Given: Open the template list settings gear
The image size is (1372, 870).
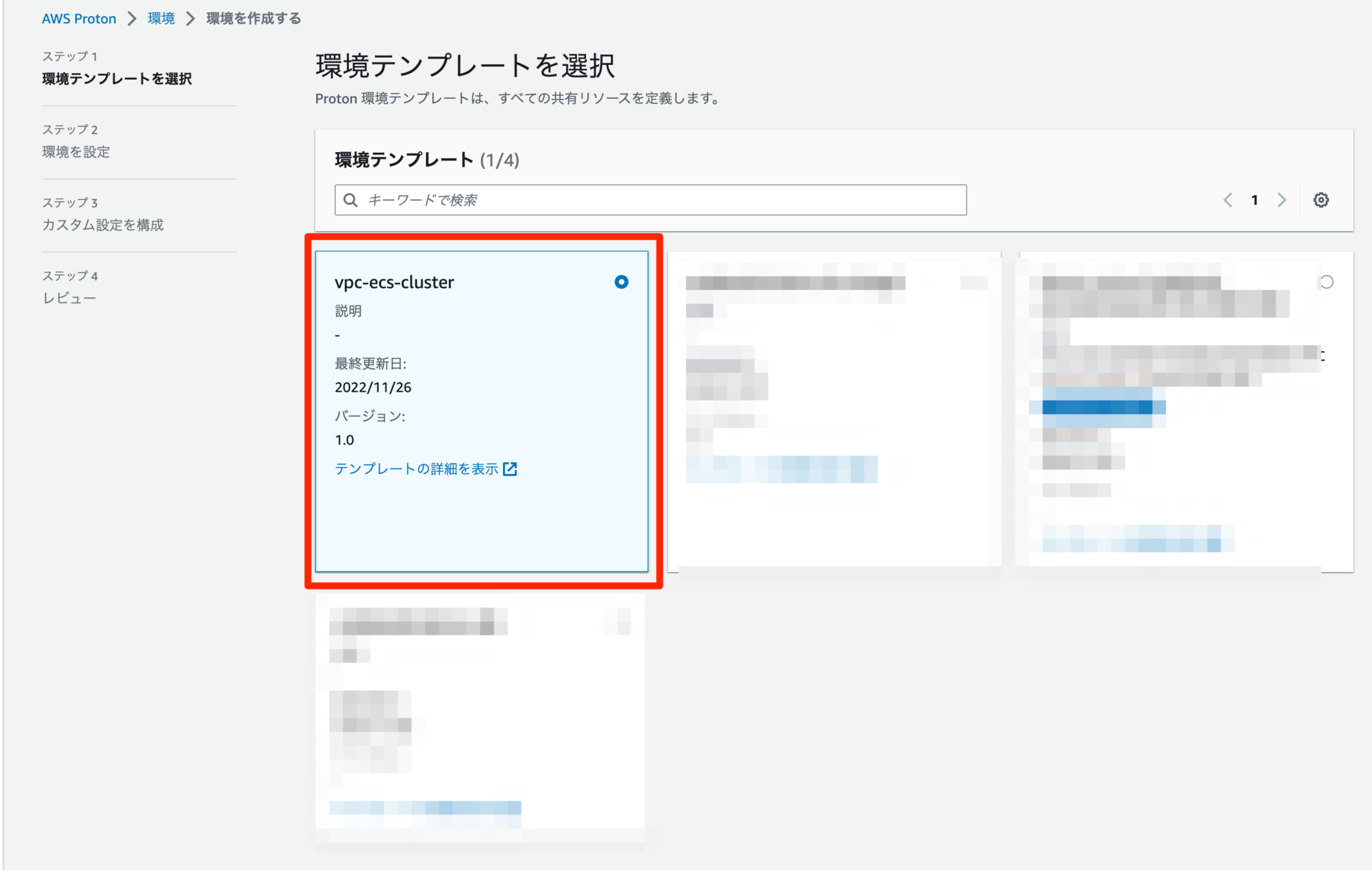Looking at the screenshot, I should (x=1320, y=200).
